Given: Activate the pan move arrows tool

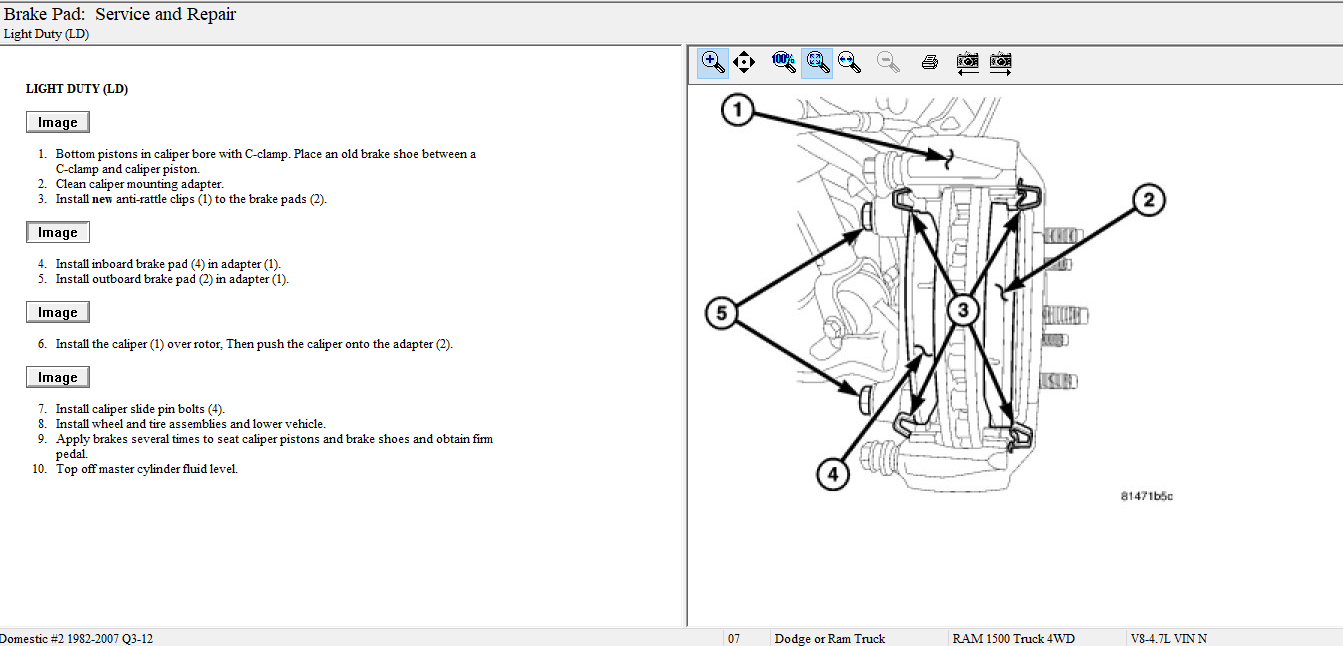Looking at the screenshot, I should tap(743, 62).
